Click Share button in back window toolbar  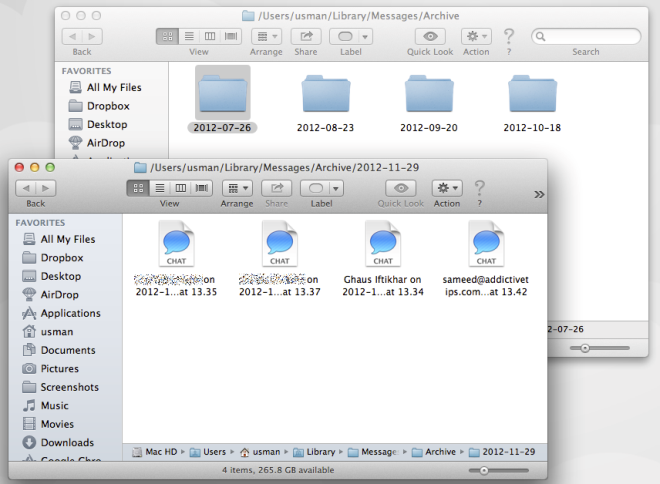[305, 36]
